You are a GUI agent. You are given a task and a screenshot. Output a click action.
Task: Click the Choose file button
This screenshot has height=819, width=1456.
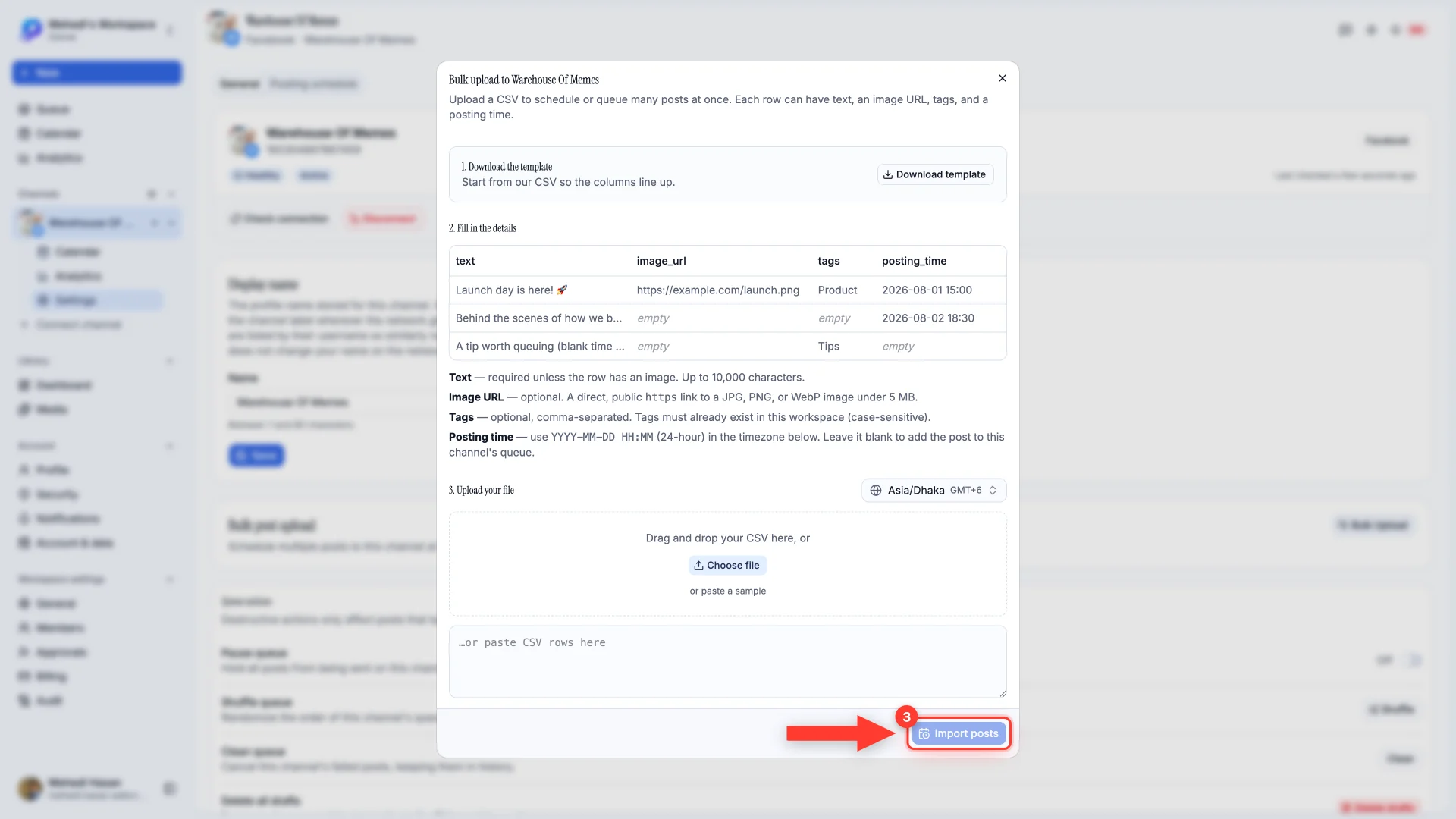pos(727,565)
